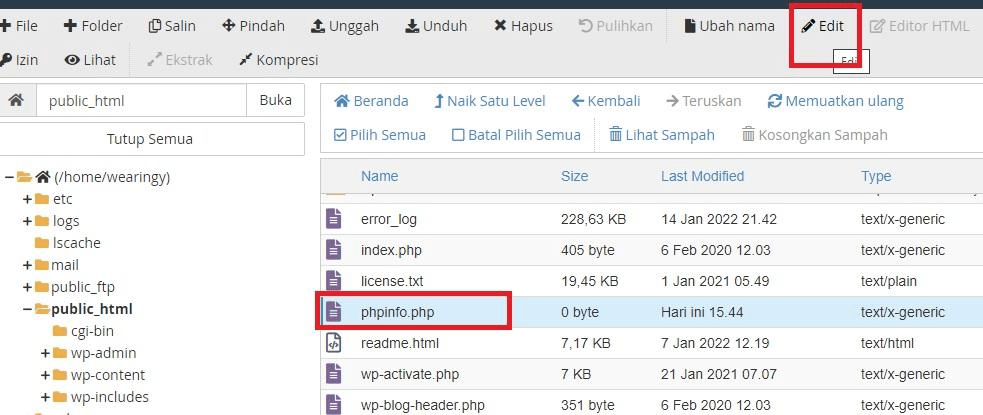Collapse the public_html folder tree node
983x415 pixels.
[x=27, y=309]
